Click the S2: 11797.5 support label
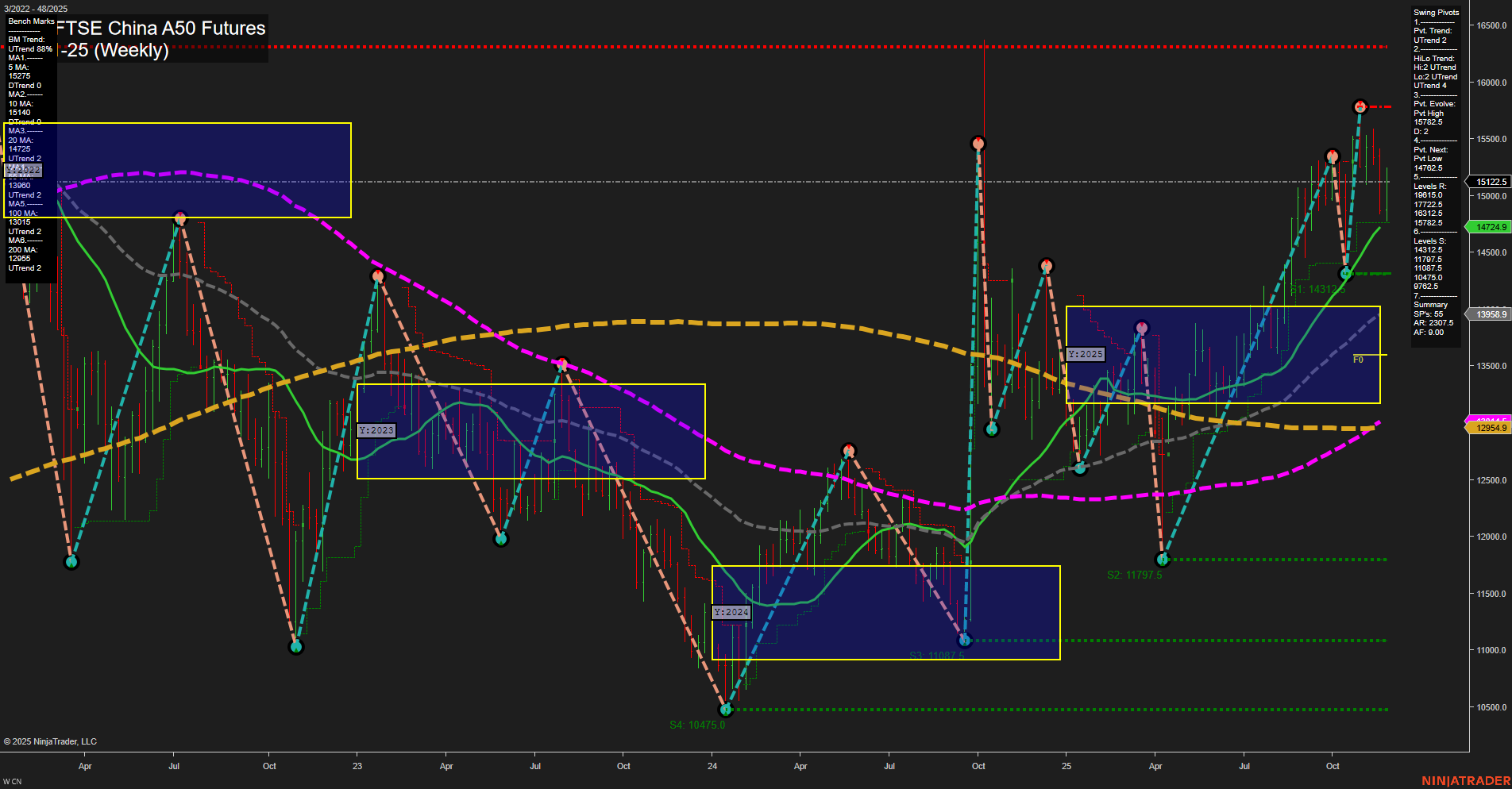 pyautogui.click(x=1135, y=575)
